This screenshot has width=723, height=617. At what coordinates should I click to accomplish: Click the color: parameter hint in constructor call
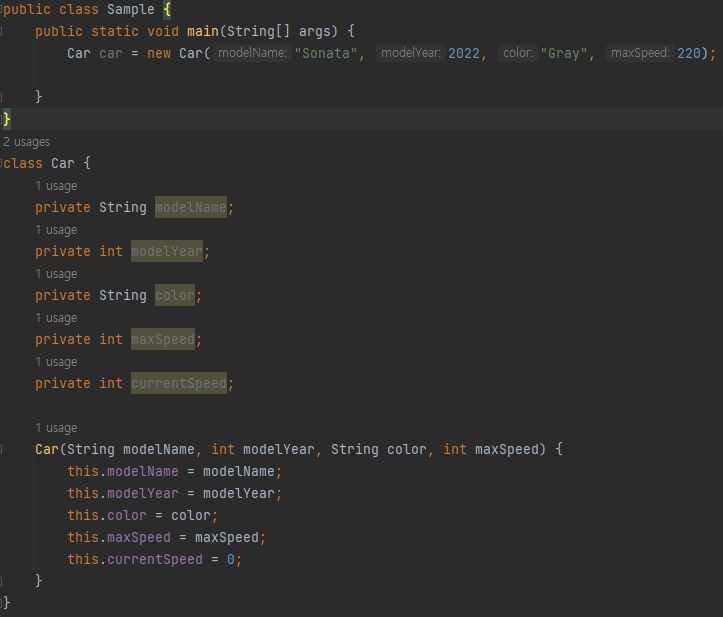(x=518, y=53)
